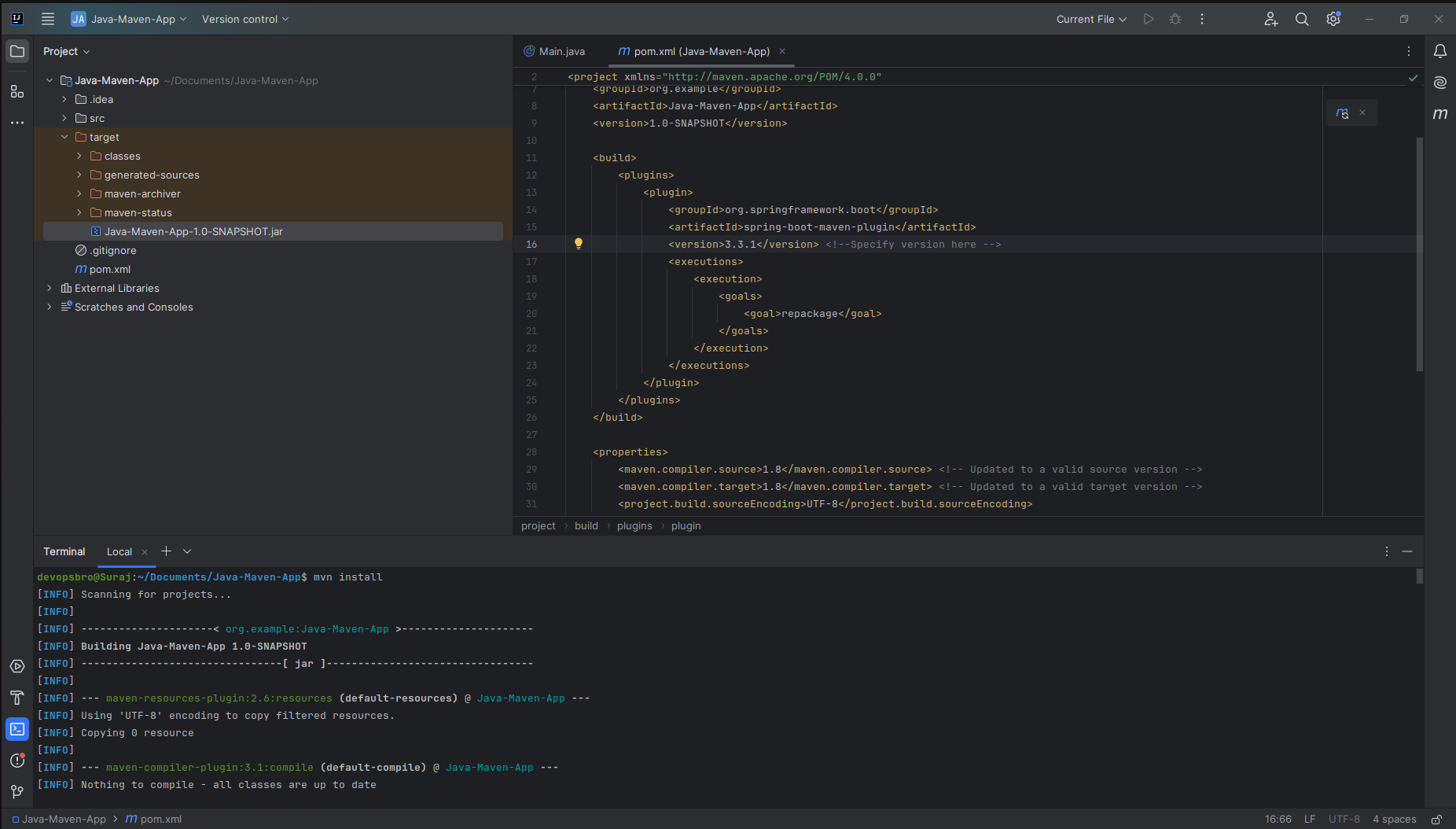Expand Scratches and Consoles node
1456x829 pixels.
tap(50, 307)
